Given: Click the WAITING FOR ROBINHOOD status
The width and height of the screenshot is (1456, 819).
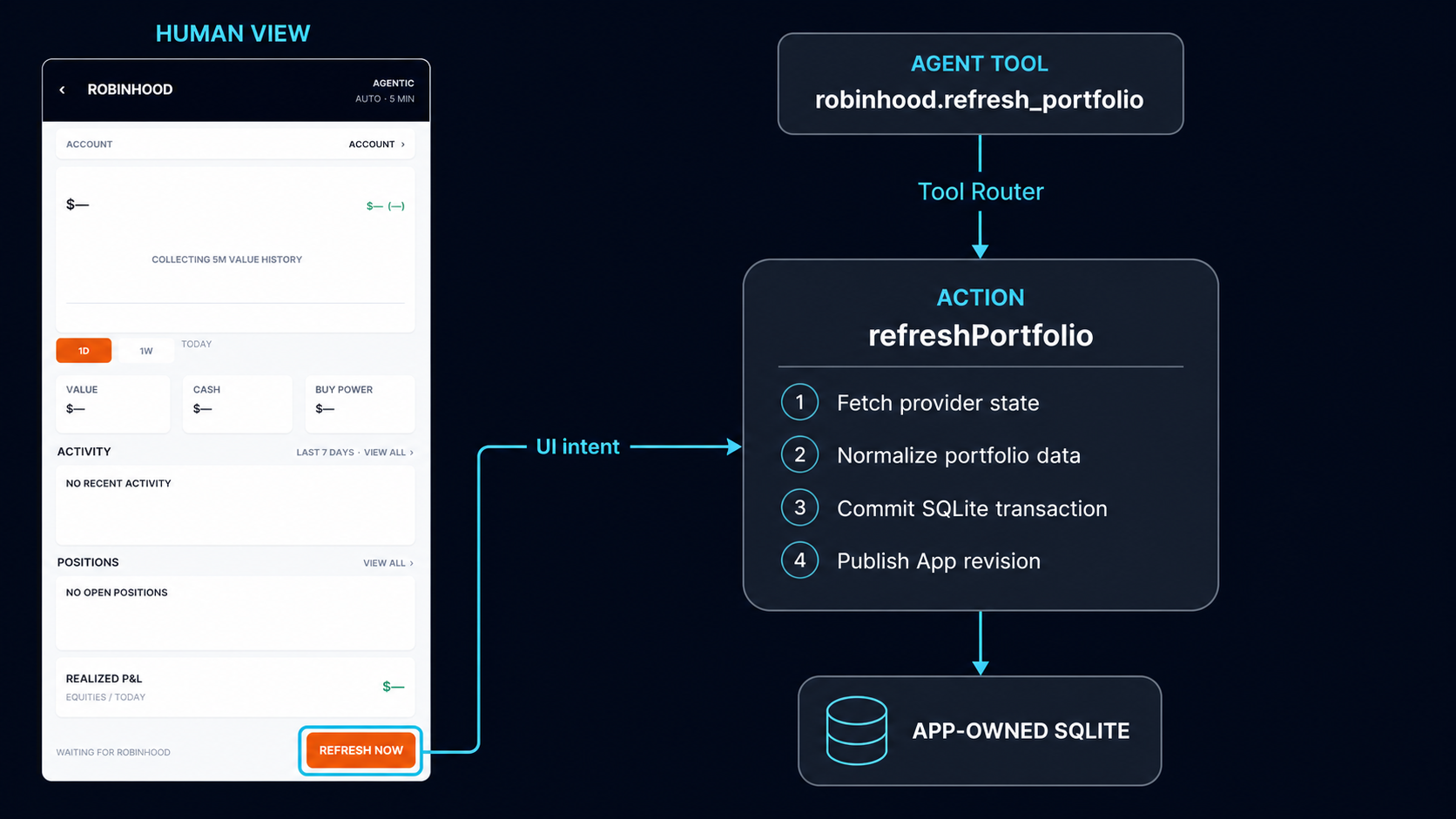Looking at the screenshot, I should pos(113,752).
